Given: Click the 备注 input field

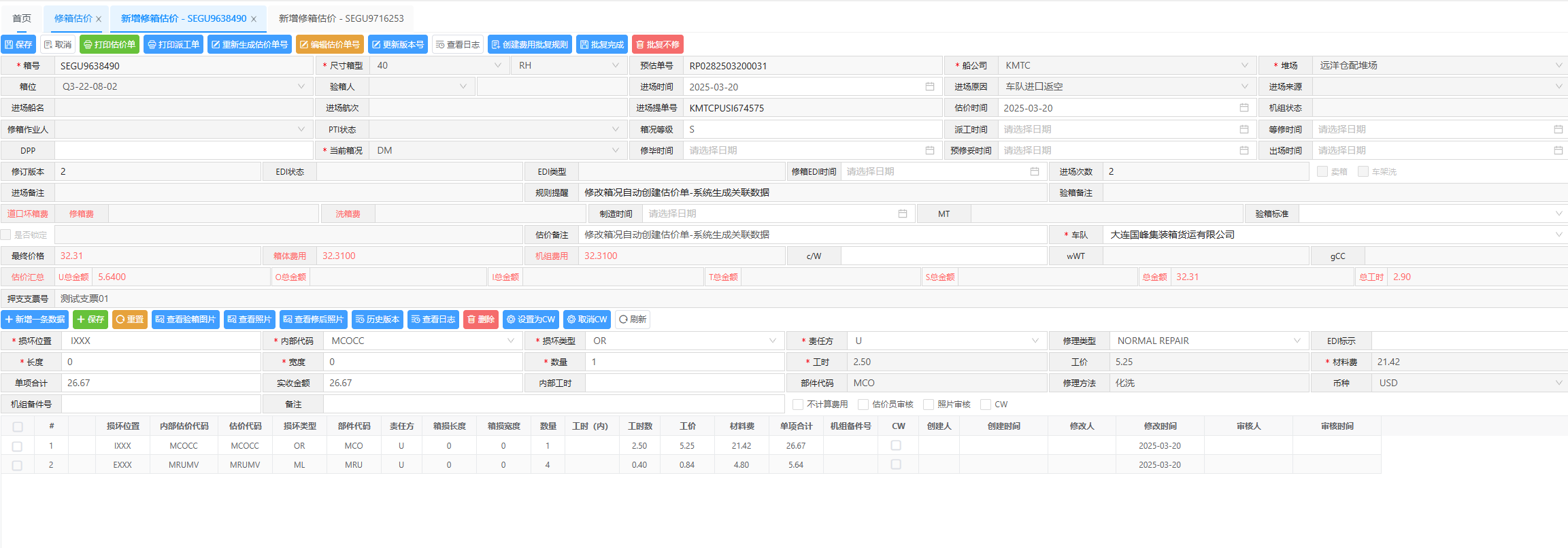Looking at the screenshot, I should (553, 405).
